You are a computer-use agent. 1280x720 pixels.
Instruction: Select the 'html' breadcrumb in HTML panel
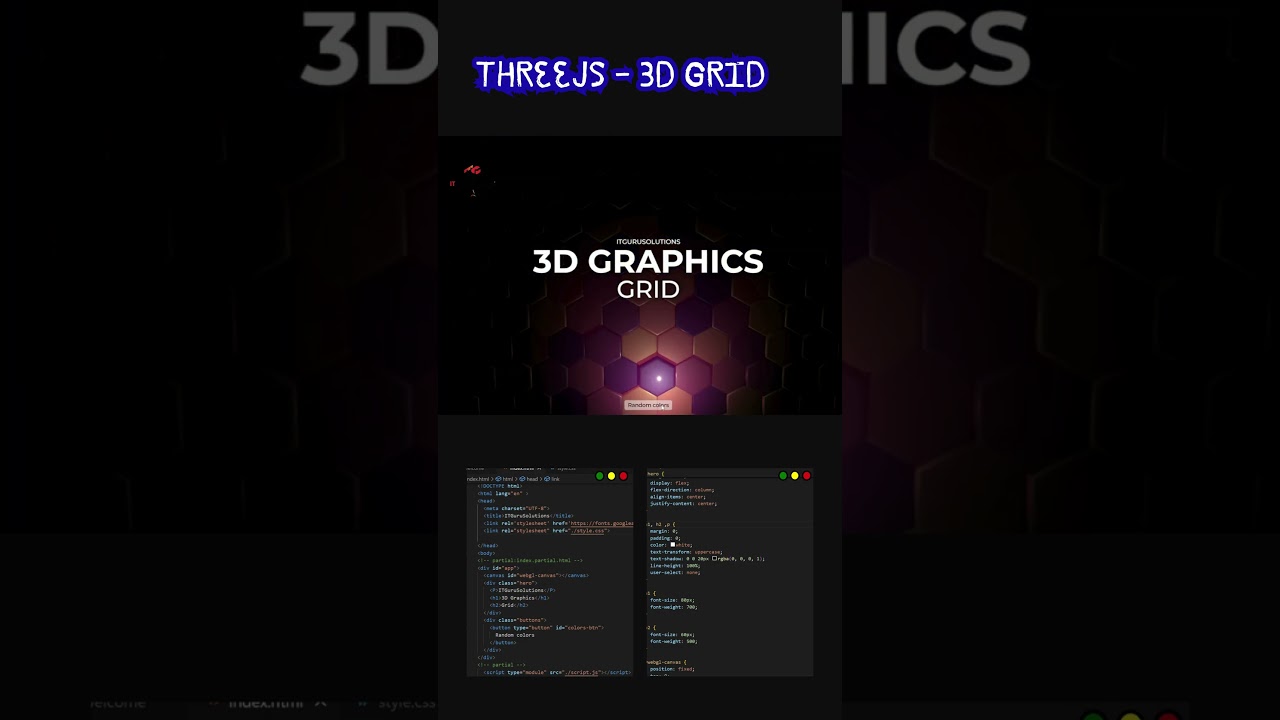(x=504, y=479)
